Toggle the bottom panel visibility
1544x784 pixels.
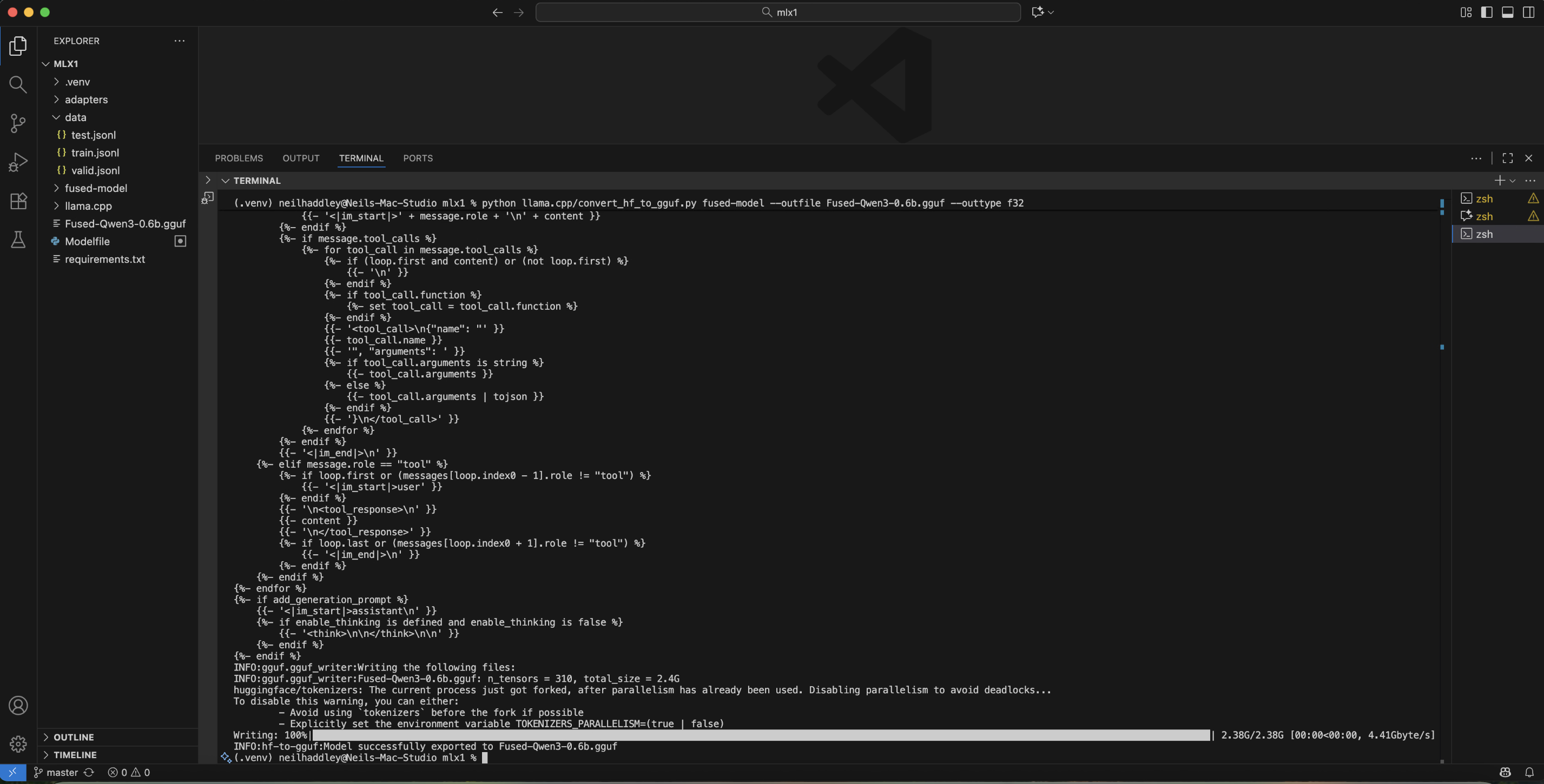(x=1507, y=12)
